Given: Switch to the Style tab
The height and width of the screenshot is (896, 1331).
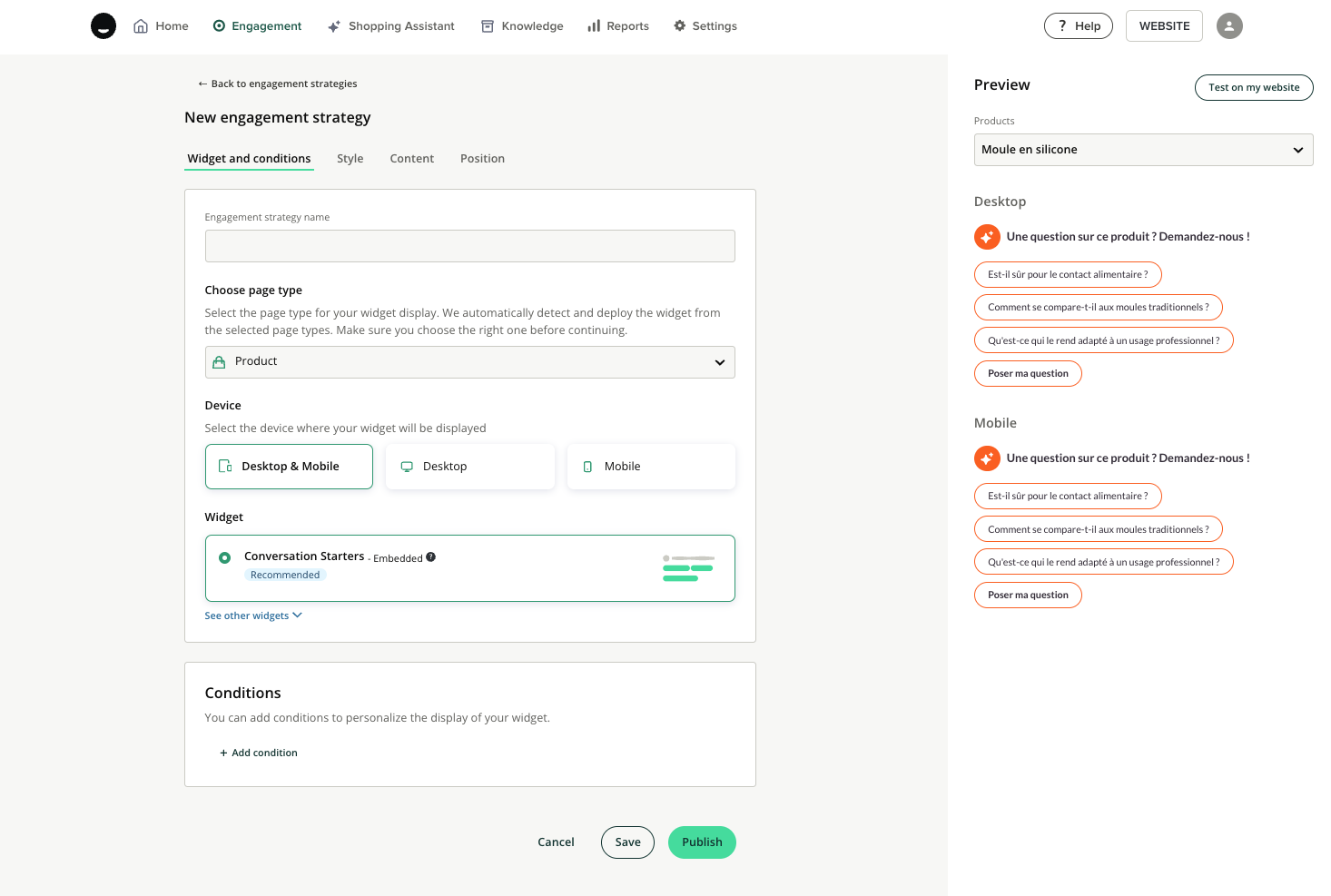Looking at the screenshot, I should click(x=350, y=159).
